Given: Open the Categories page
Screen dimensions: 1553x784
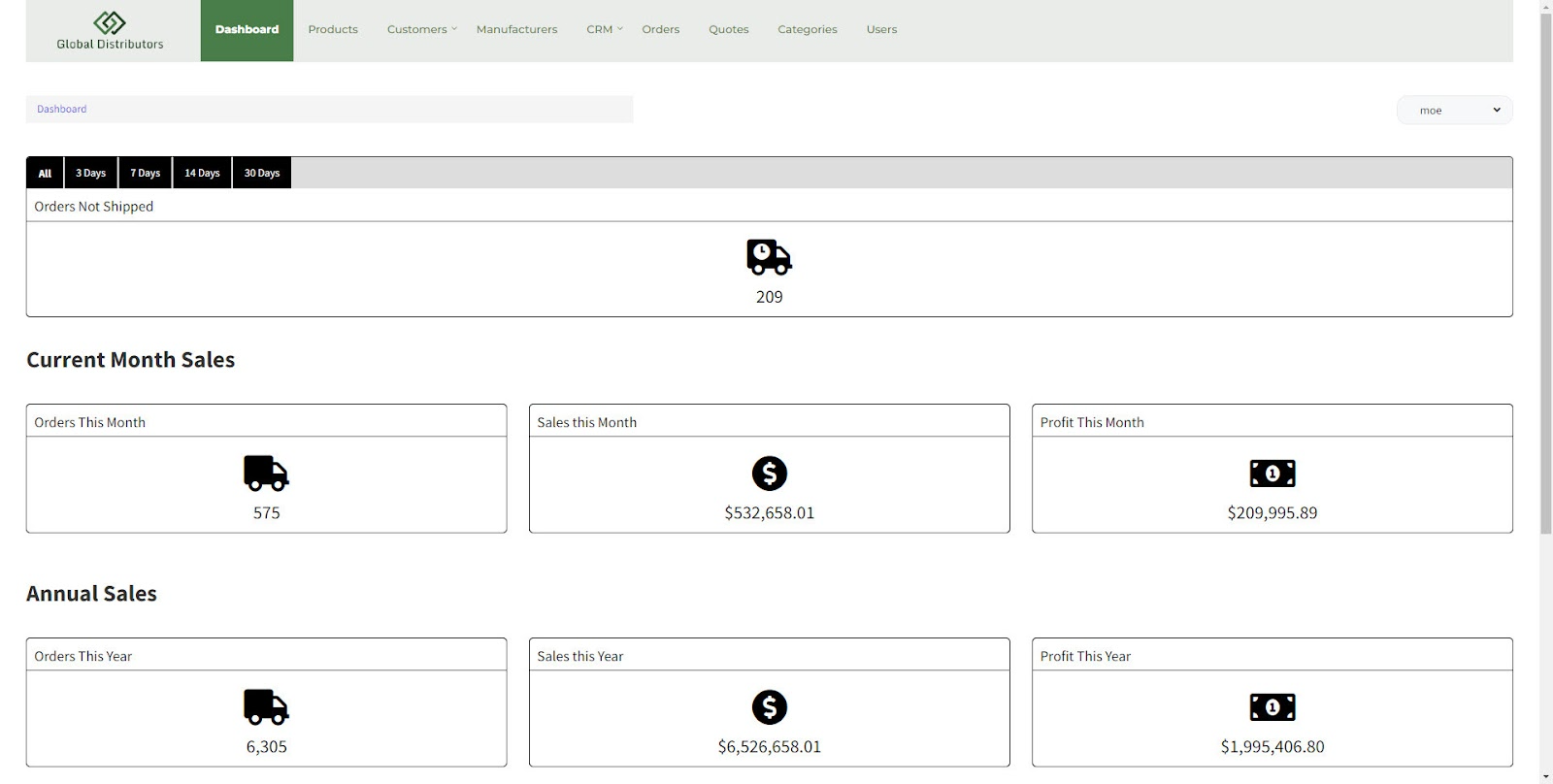Looking at the screenshot, I should click(807, 29).
